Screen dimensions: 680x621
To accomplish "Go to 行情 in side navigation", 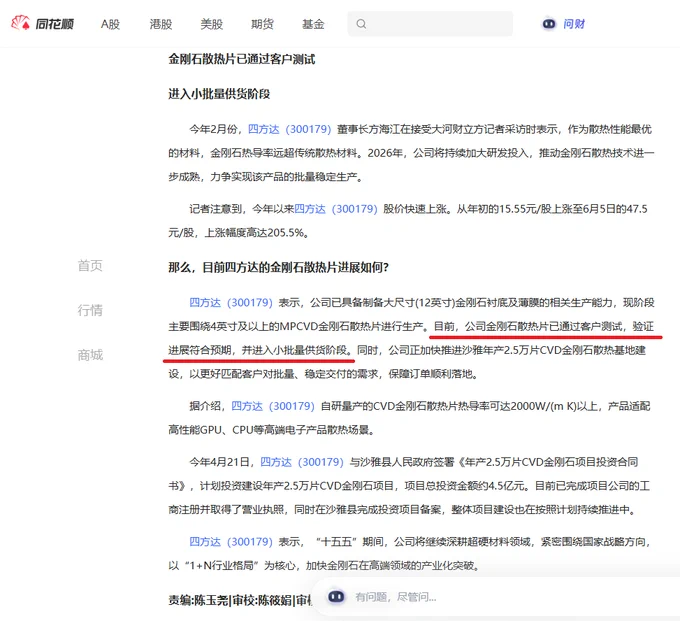I will [90, 310].
